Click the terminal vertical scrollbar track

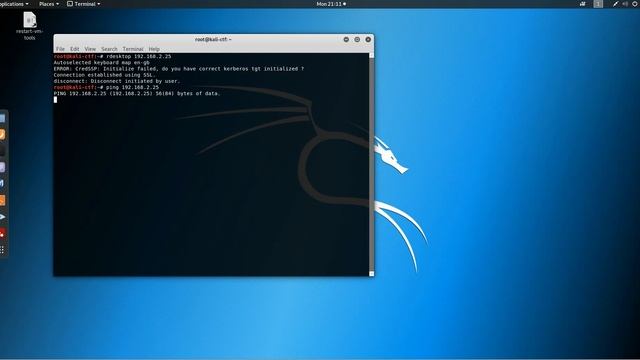point(371,164)
